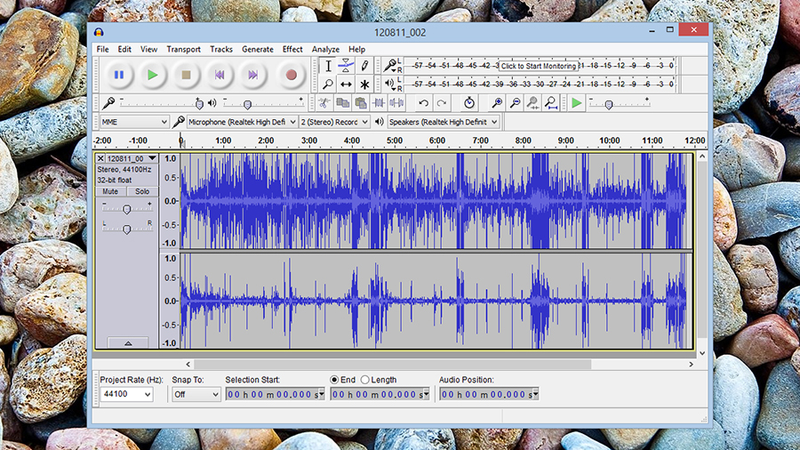Mute the 120811_00 track

110,191
